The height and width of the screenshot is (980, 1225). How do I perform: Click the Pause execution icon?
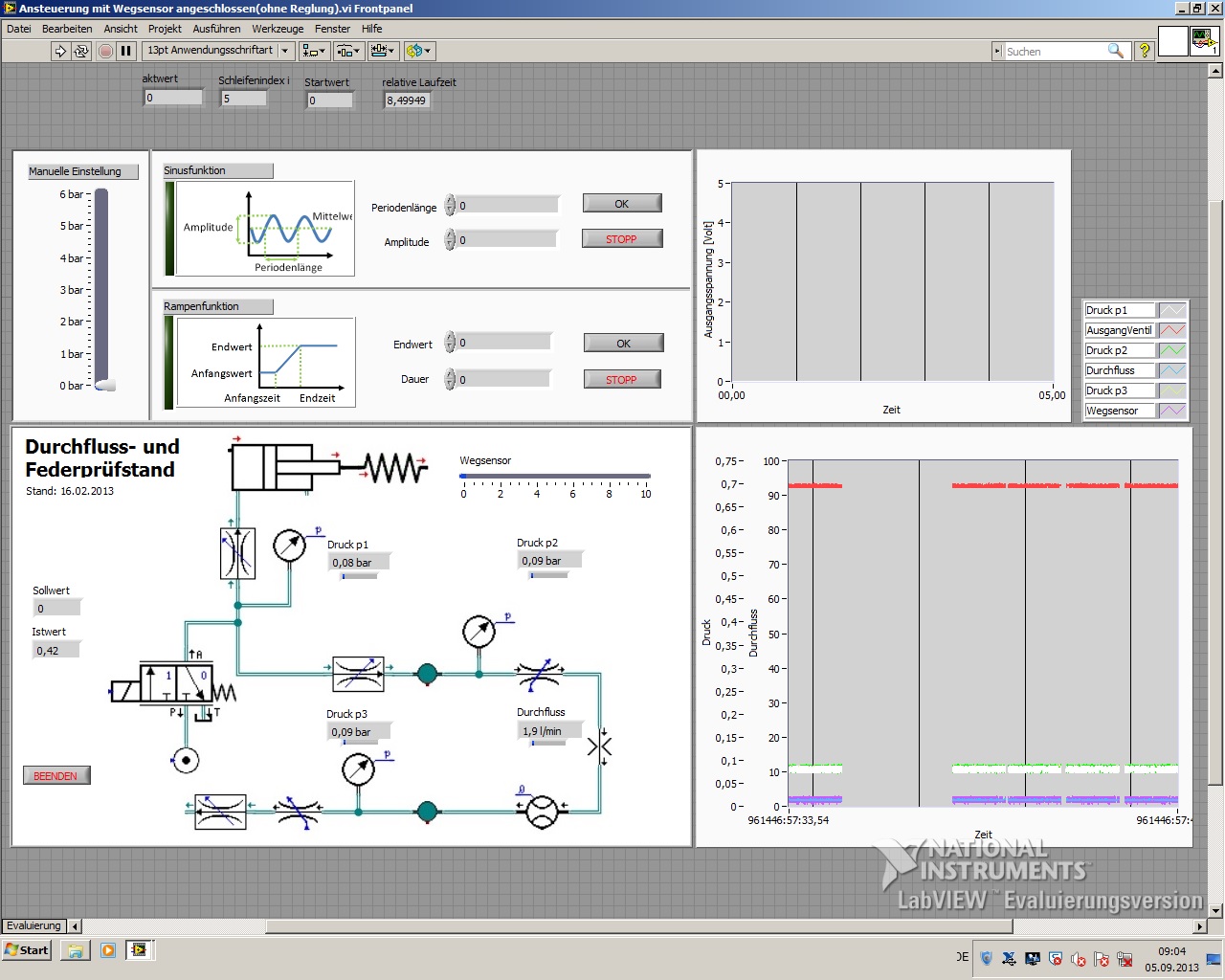tap(125, 51)
